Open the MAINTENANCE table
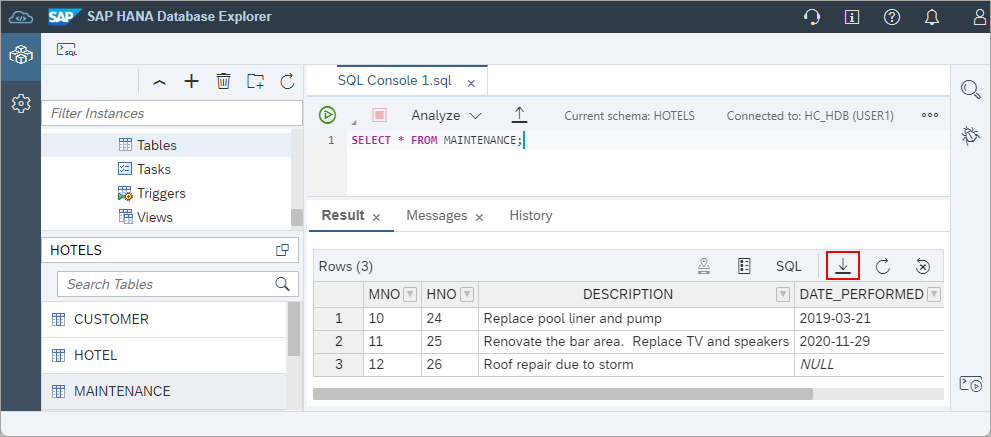 (x=164, y=391)
